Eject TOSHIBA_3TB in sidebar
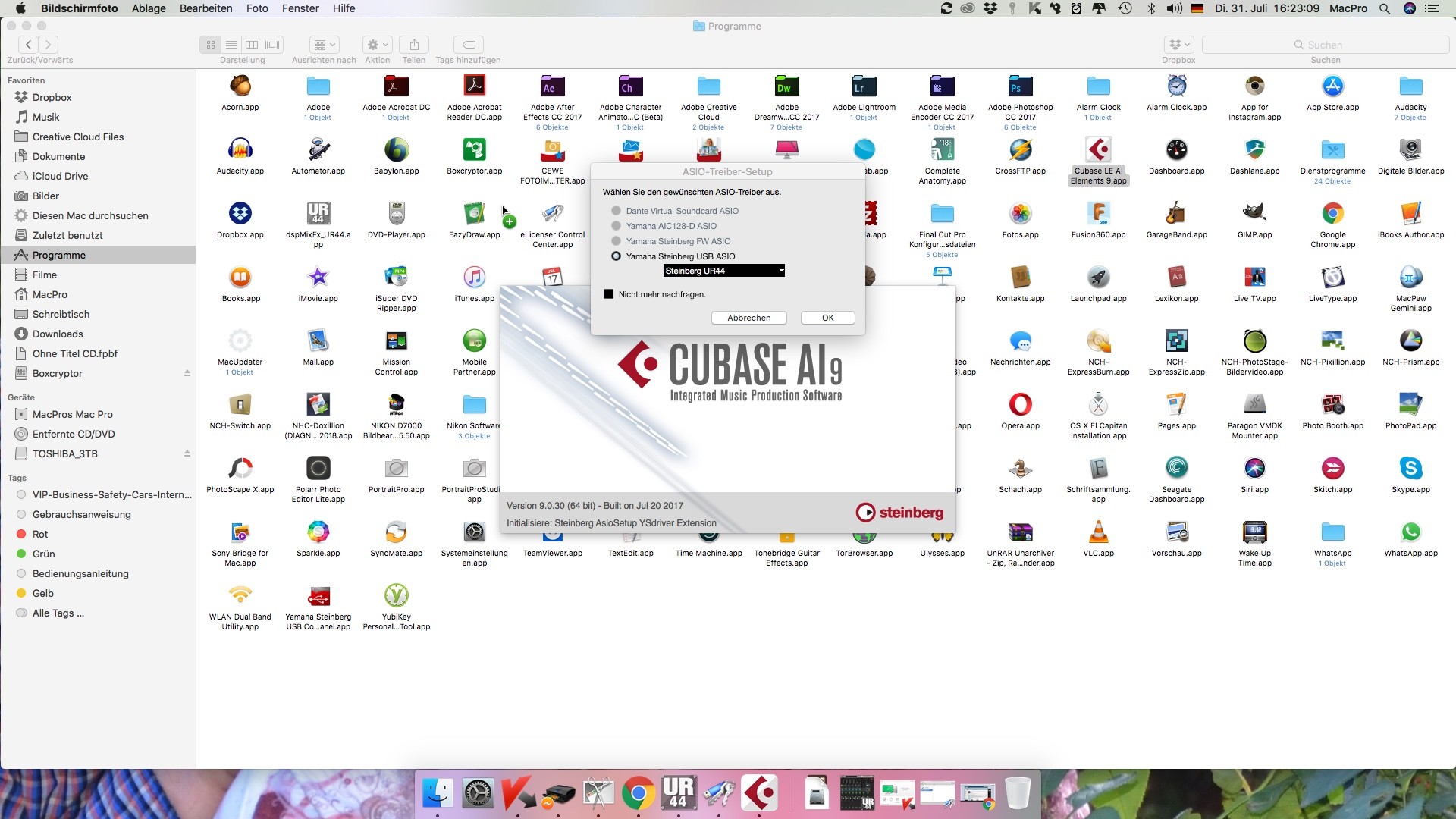The image size is (1456, 819). pos(187,453)
